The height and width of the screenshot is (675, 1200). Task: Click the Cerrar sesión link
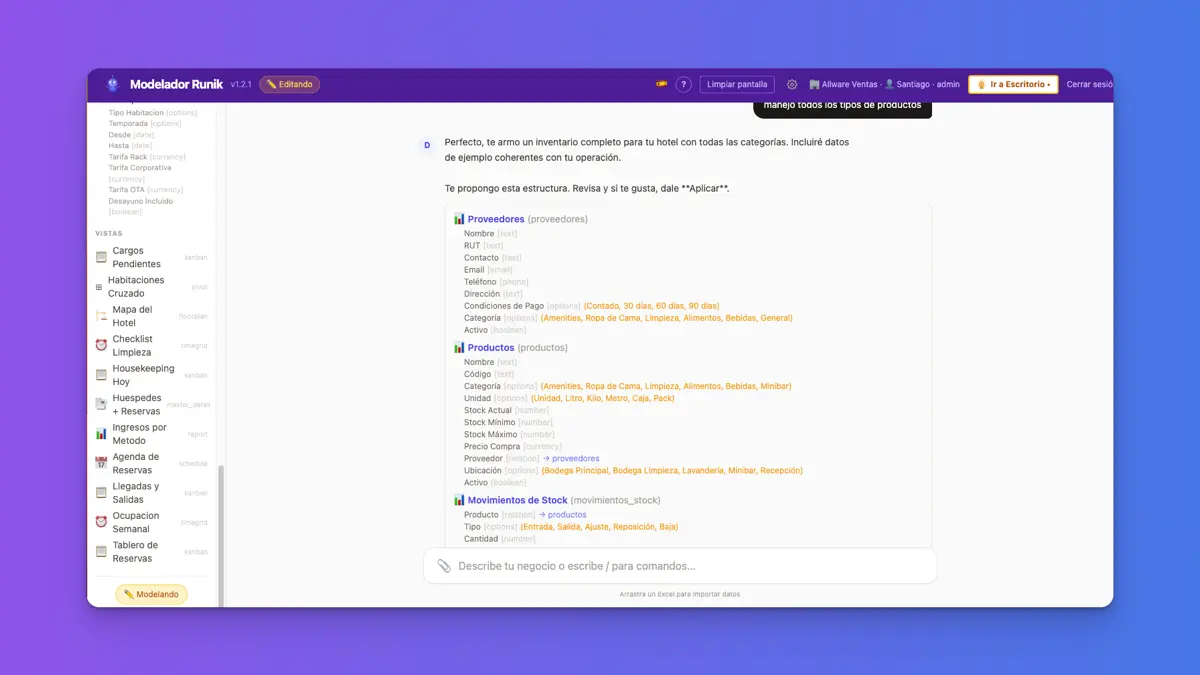pyautogui.click(x=1090, y=85)
